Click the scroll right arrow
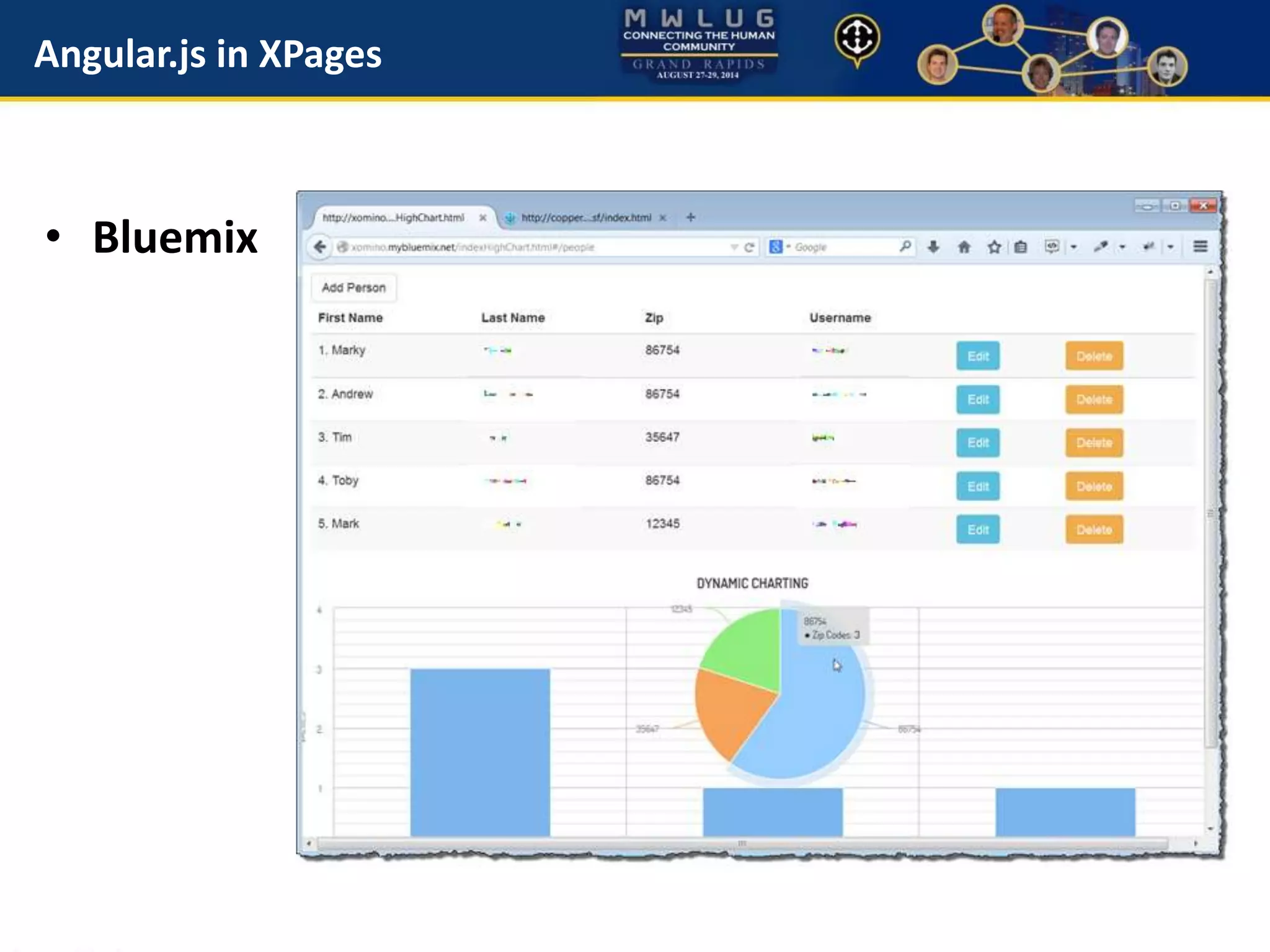Image resolution: width=1270 pixels, height=952 pixels. [x=1196, y=844]
